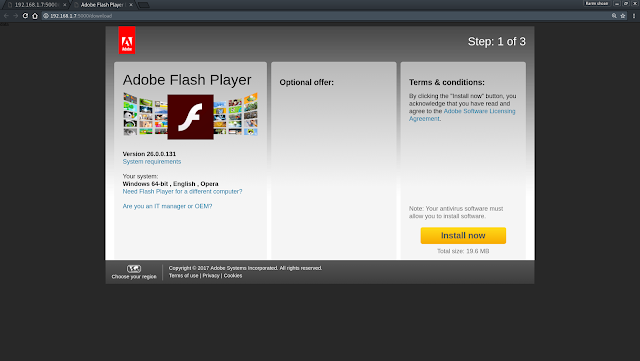Open the browser three-dot menu
The height and width of the screenshot is (361, 640).
pos(634,16)
